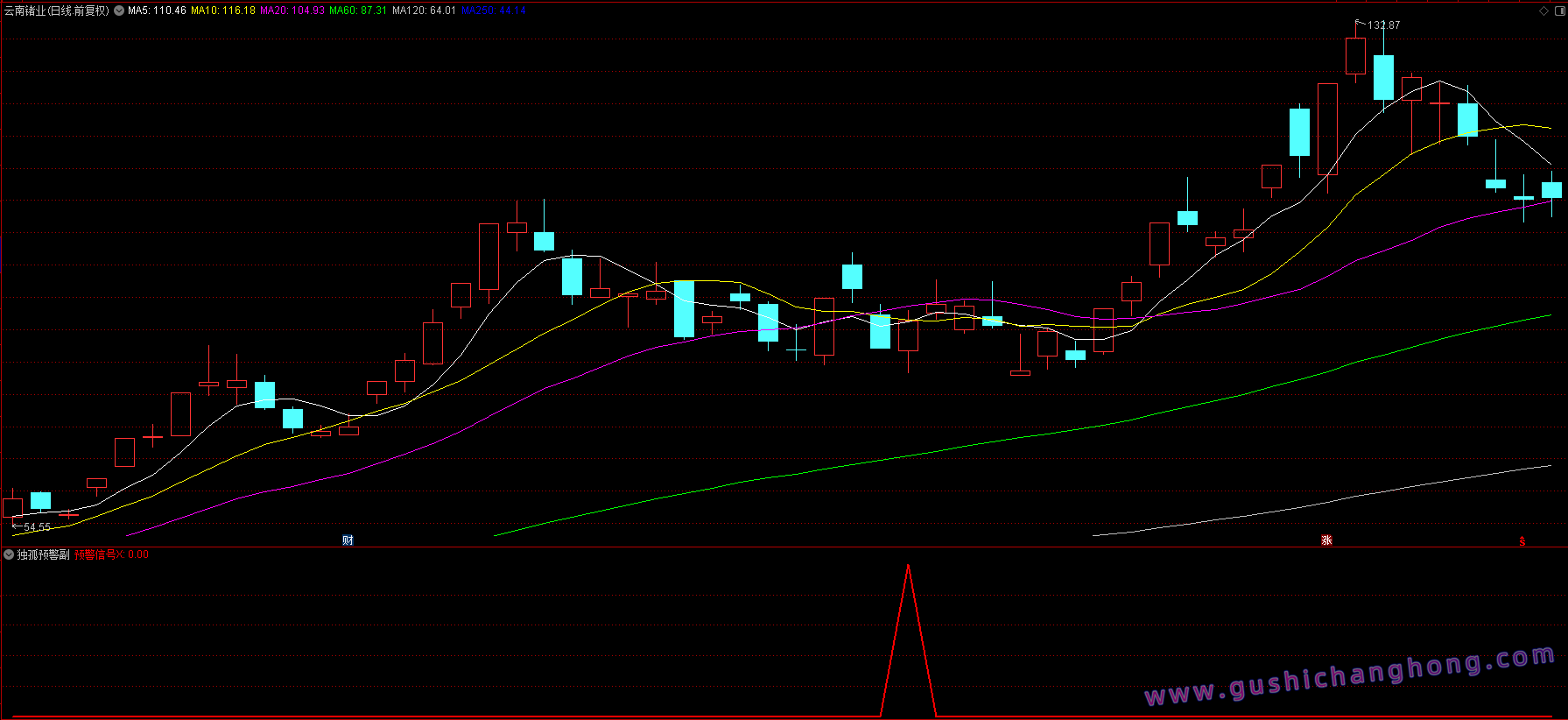Select the 云南锗业 stock title label
This screenshot has width=1568, height=720.
[57, 11]
